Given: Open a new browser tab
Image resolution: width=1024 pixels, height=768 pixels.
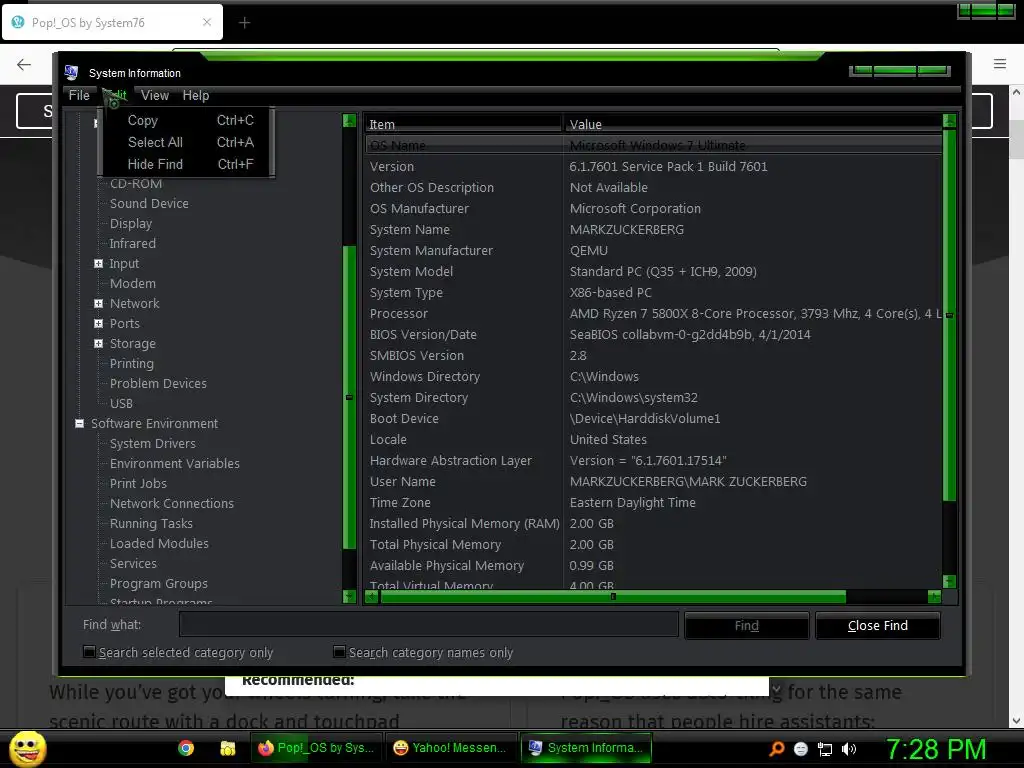Looking at the screenshot, I should 244,23.
